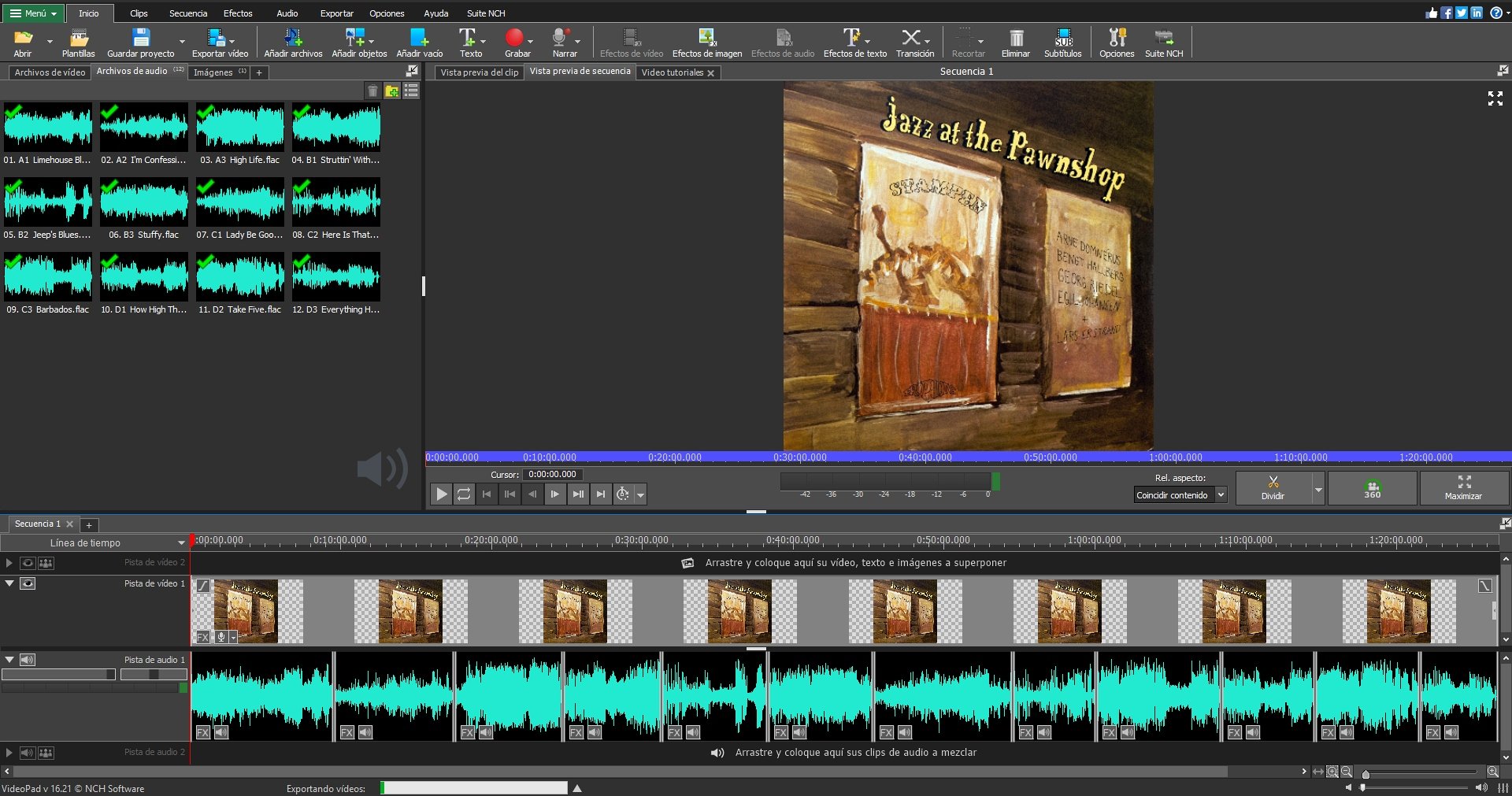Click FX button on first video clip
Viewport: 1512px width, 796px height.
coord(202,638)
